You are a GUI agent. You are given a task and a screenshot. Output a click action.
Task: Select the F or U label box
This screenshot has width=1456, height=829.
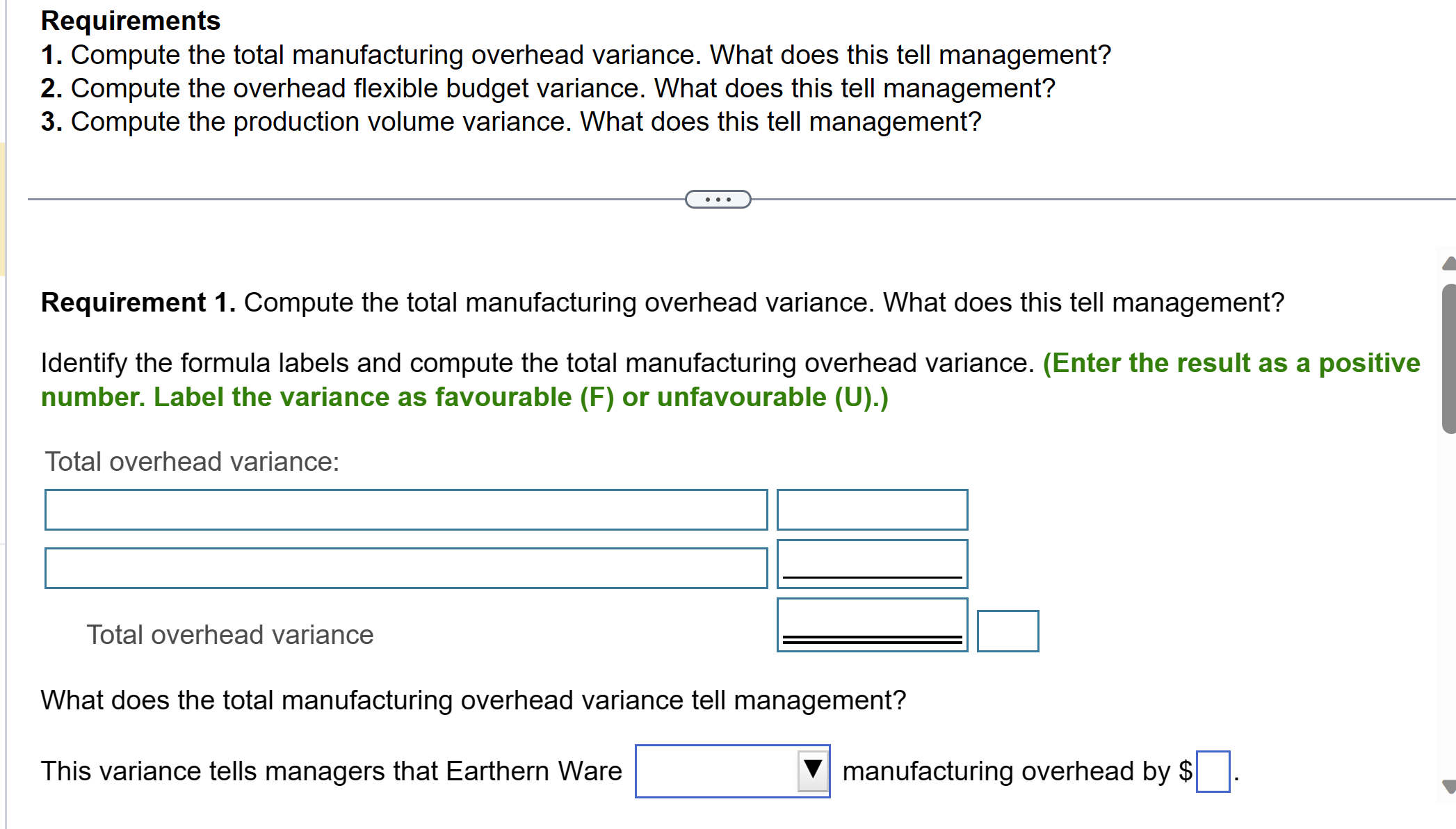(1008, 630)
